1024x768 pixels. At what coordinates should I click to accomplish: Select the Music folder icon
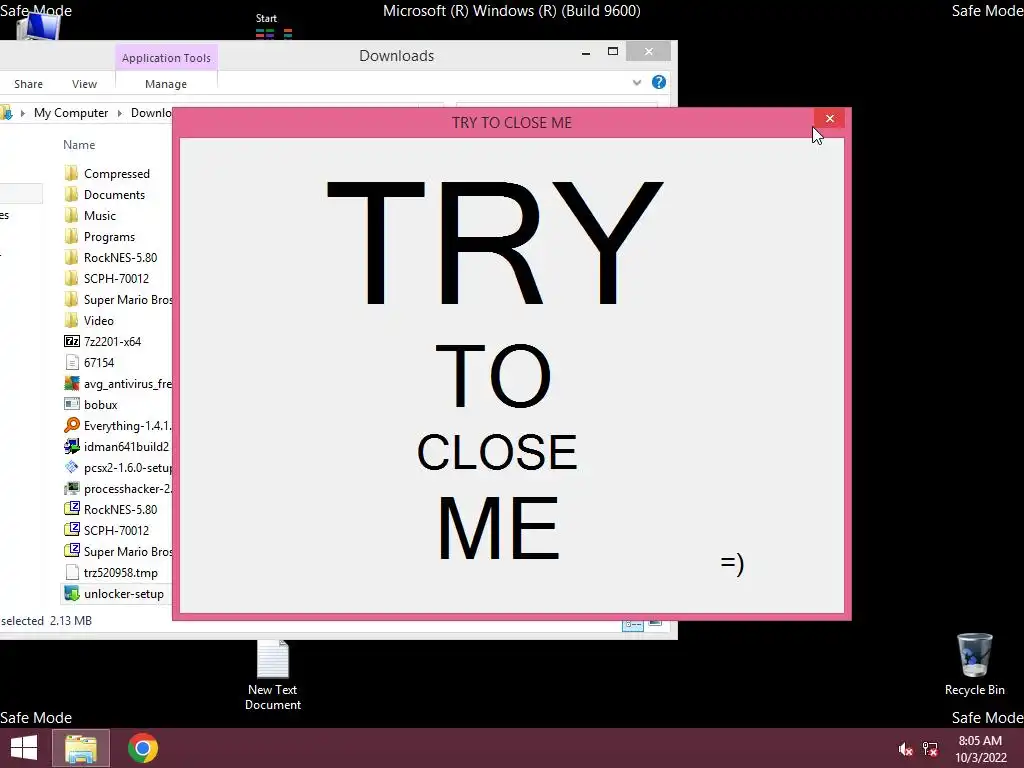pyautogui.click(x=72, y=216)
